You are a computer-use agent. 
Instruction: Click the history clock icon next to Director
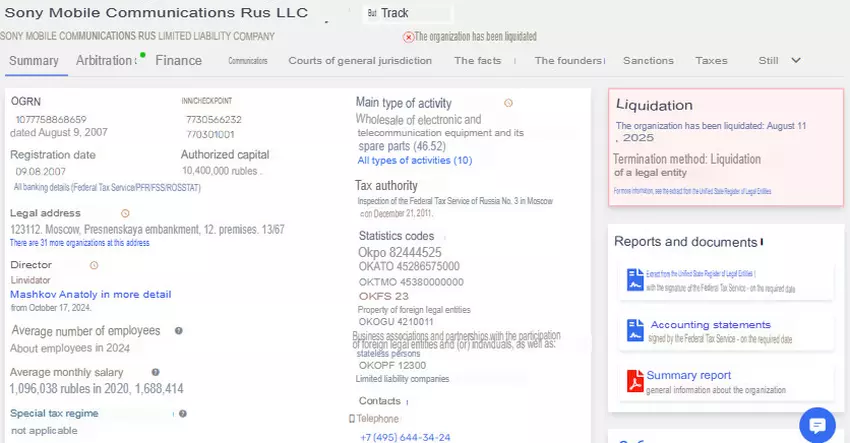pos(93,265)
